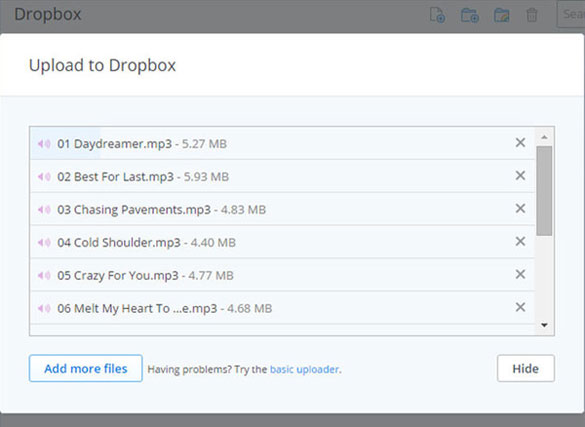The height and width of the screenshot is (427, 585).
Task: Click the new folder icon in Dropbox toolbar
Action: pos(470,15)
